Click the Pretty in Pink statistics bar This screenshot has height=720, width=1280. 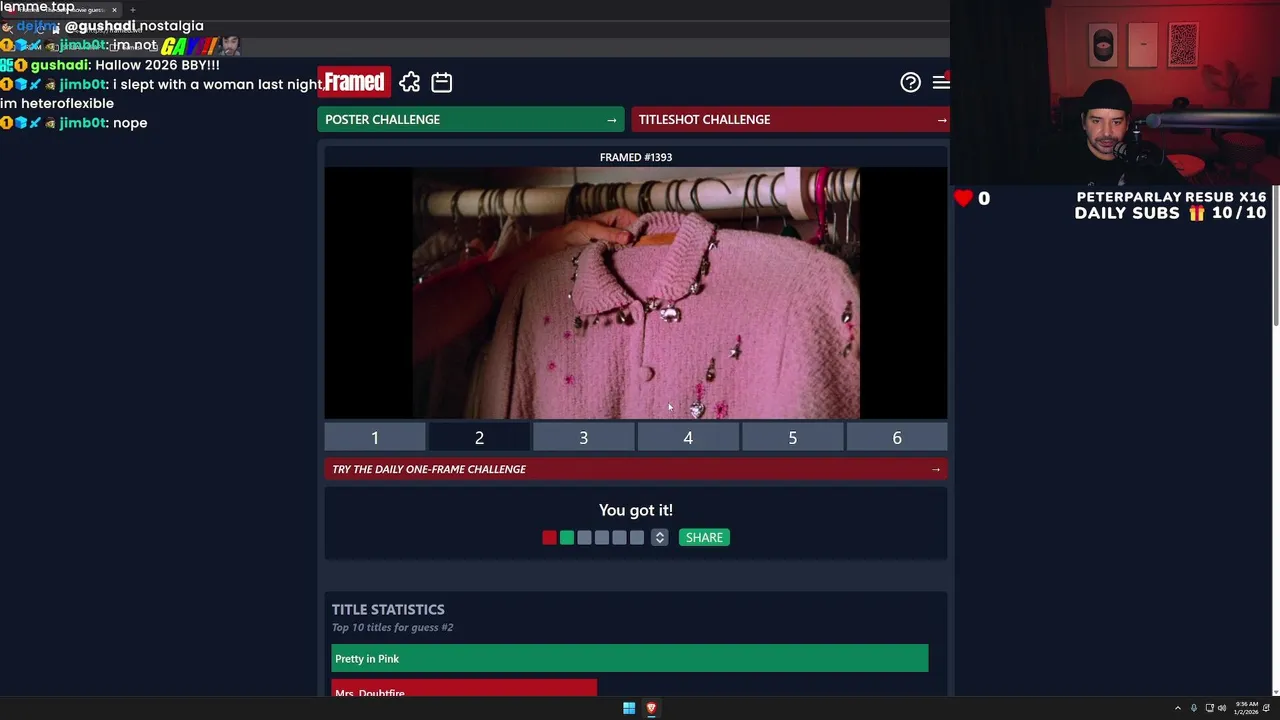pos(630,659)
